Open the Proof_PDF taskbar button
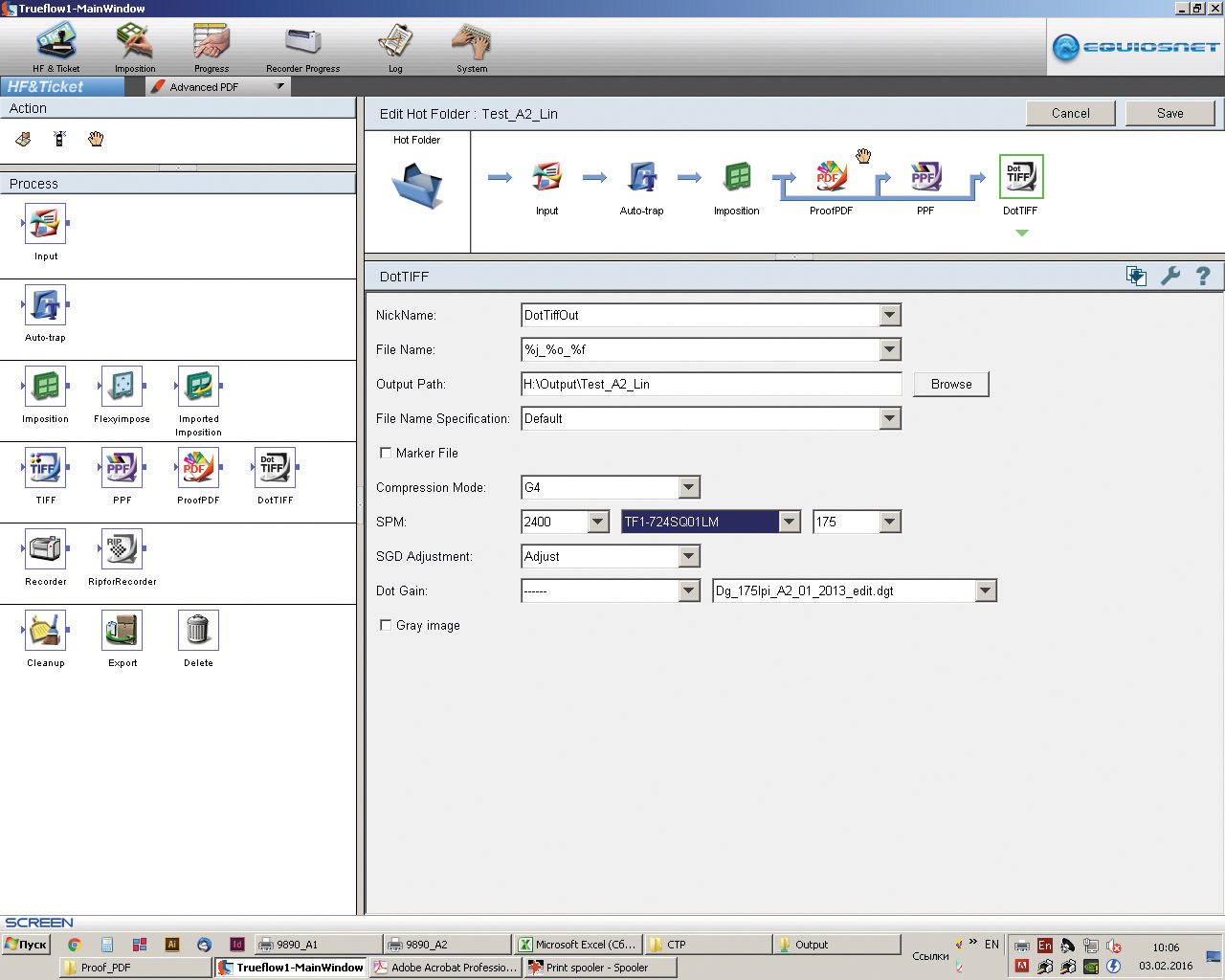The width and height of the screenshot is (1225, 980). [135, 968]
